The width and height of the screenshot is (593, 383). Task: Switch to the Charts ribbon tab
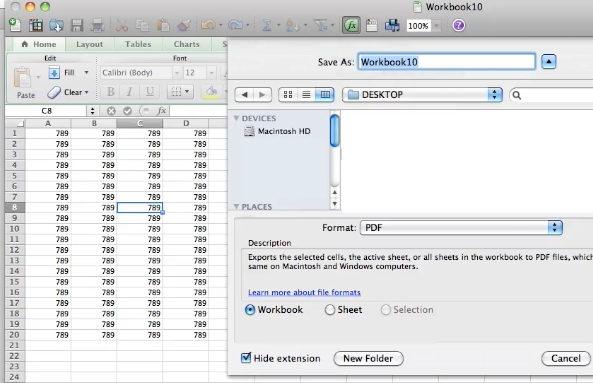click(x=186, y=44)
